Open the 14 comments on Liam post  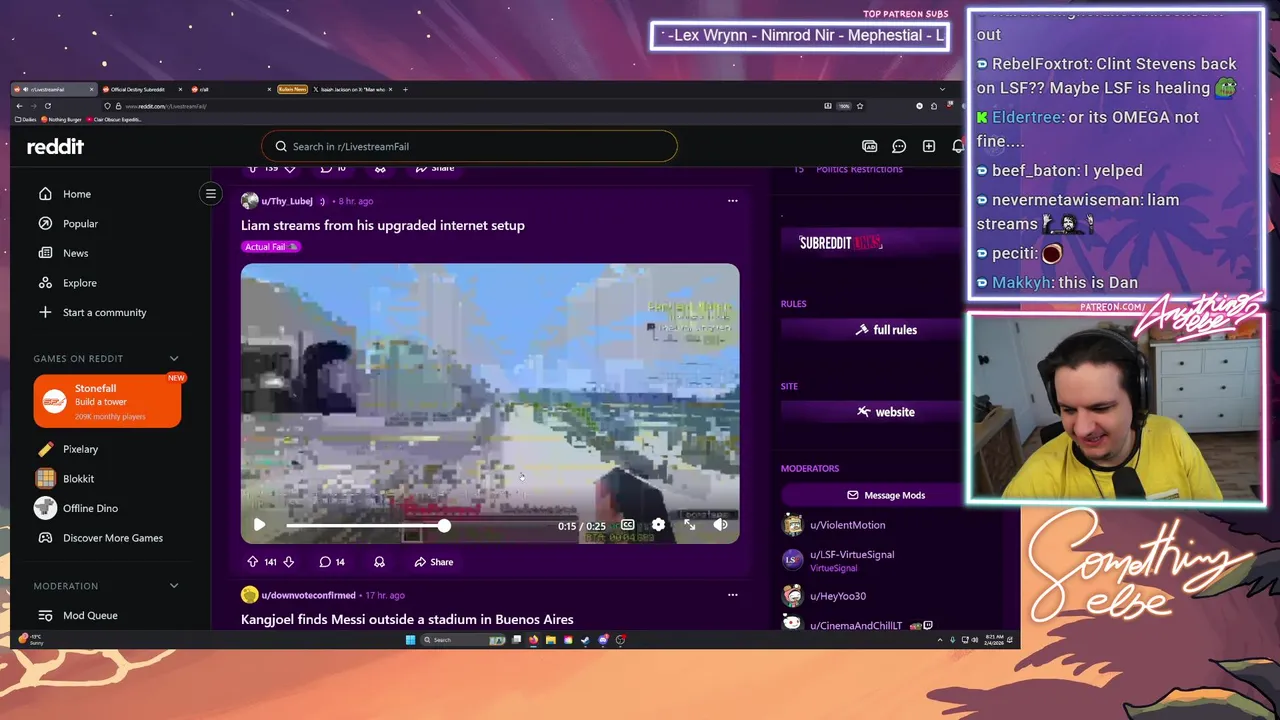pyautogui.click(x=332, y=562)
